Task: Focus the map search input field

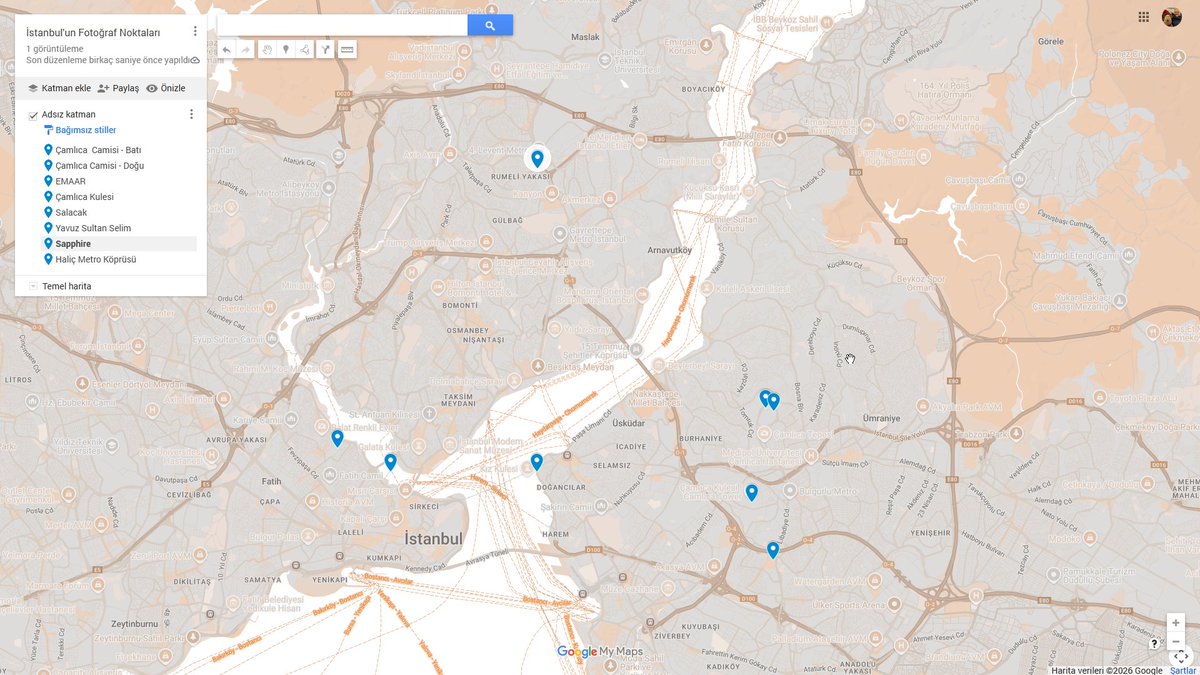Action: point(342,25)
